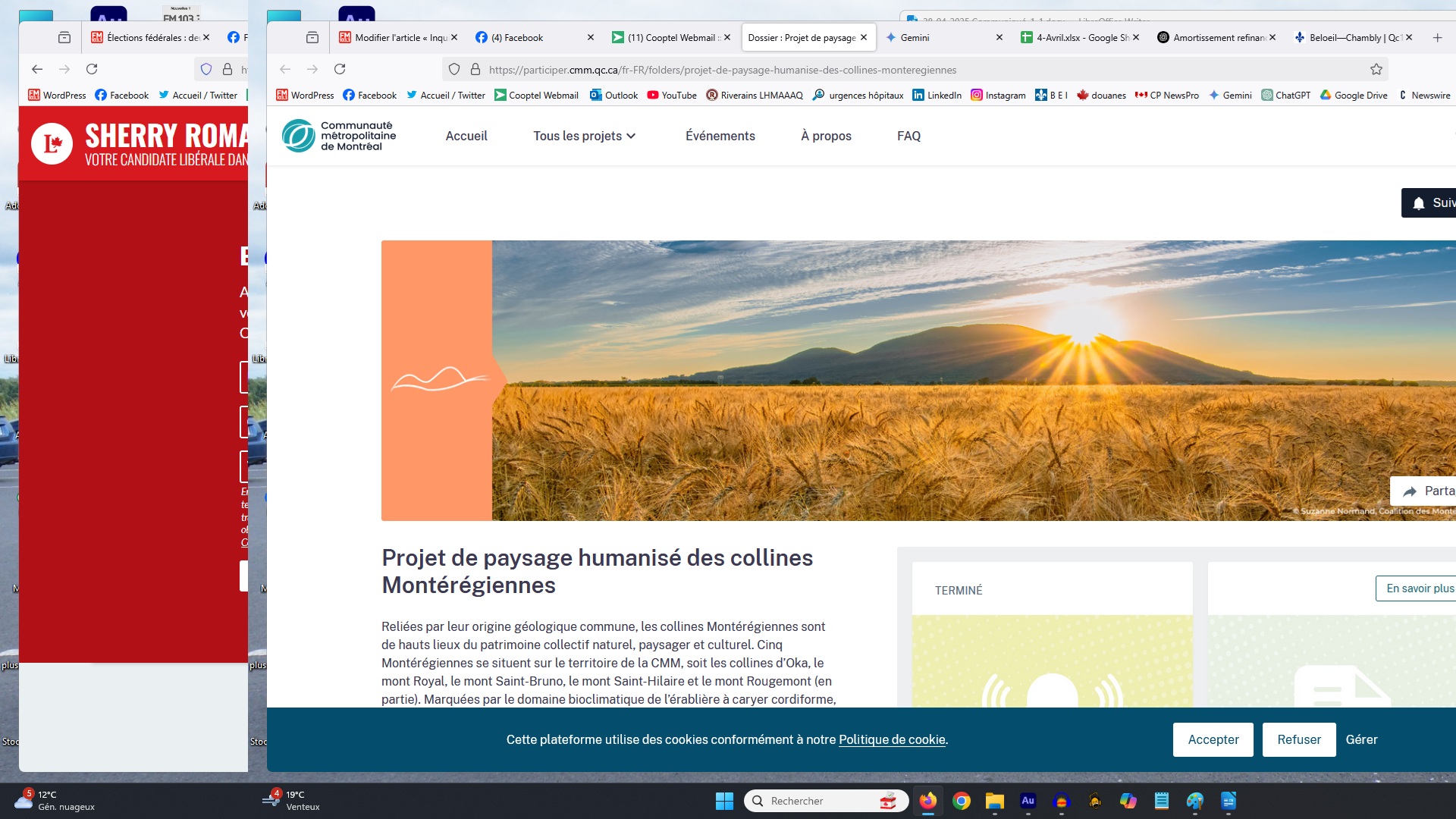1456x819 pixels.
Task: Open Firefox from the taskbar
Action: click(927, 801)
